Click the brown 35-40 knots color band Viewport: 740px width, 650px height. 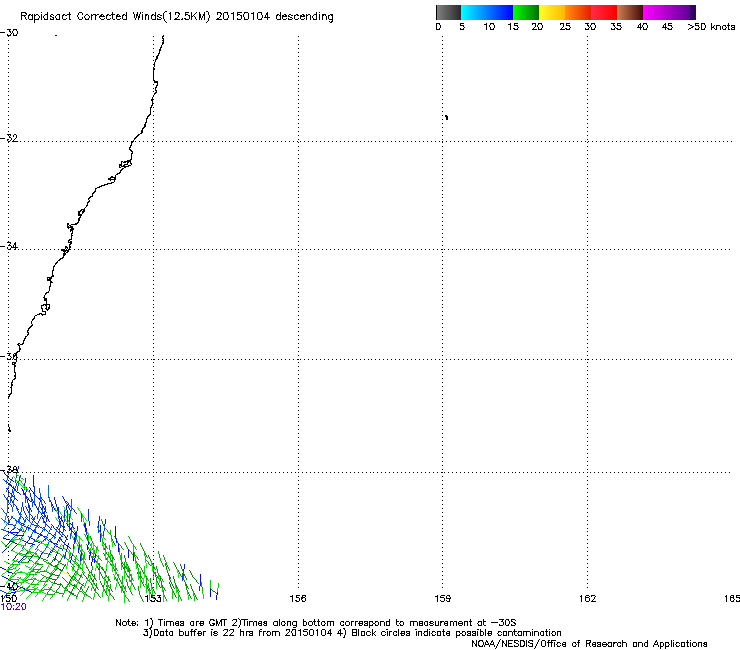click(x=630, y=12)
